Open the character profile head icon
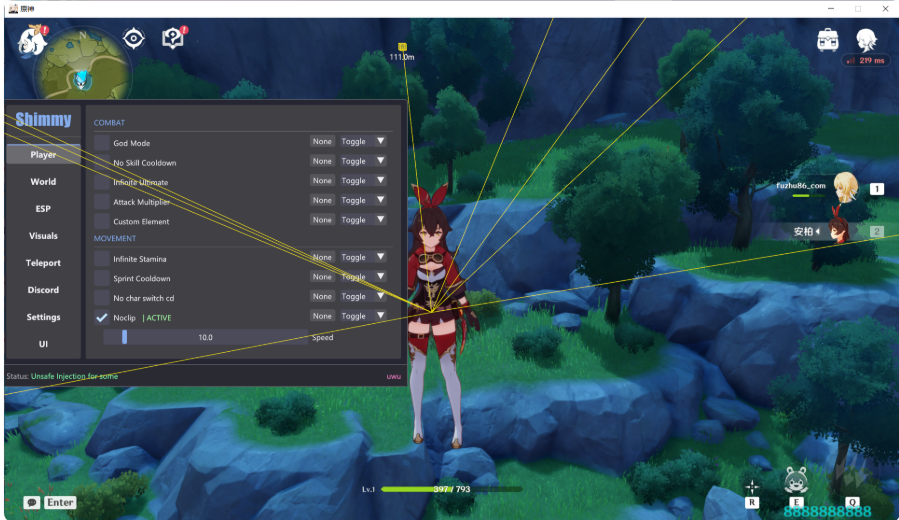Image resolution: width=899 pixels, height=520 pixels. coord(866,40)
